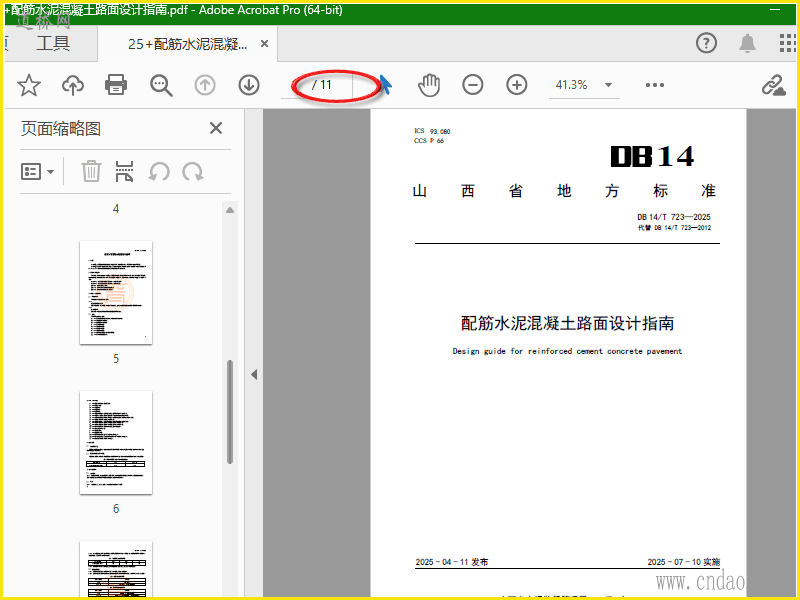Image resolution: width=800 pixels, height=600 pixels.
Task: Upload file to cloud storage icon
Action: pos(73,85)
